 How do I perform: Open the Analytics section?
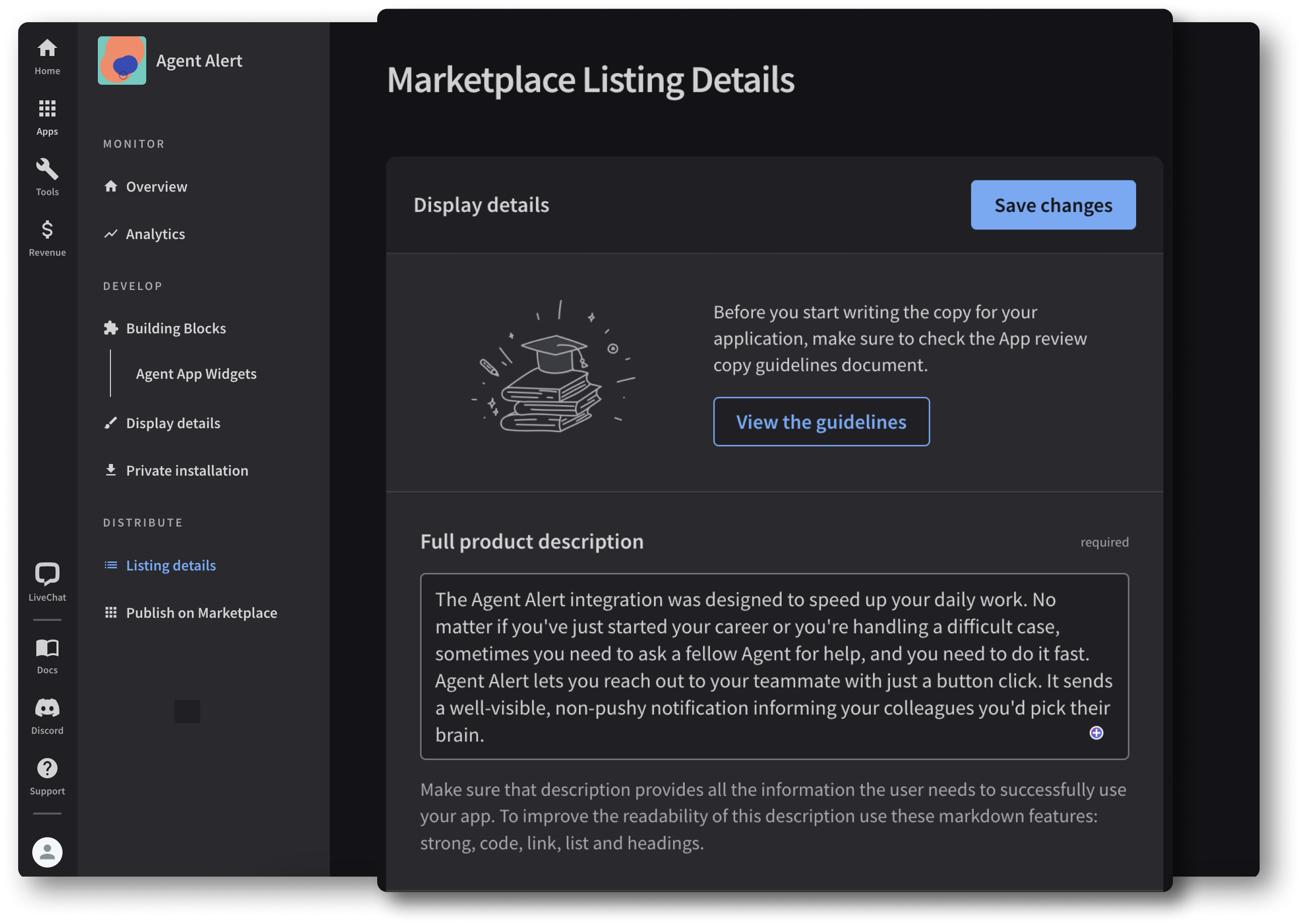click(x=155, y=234)
